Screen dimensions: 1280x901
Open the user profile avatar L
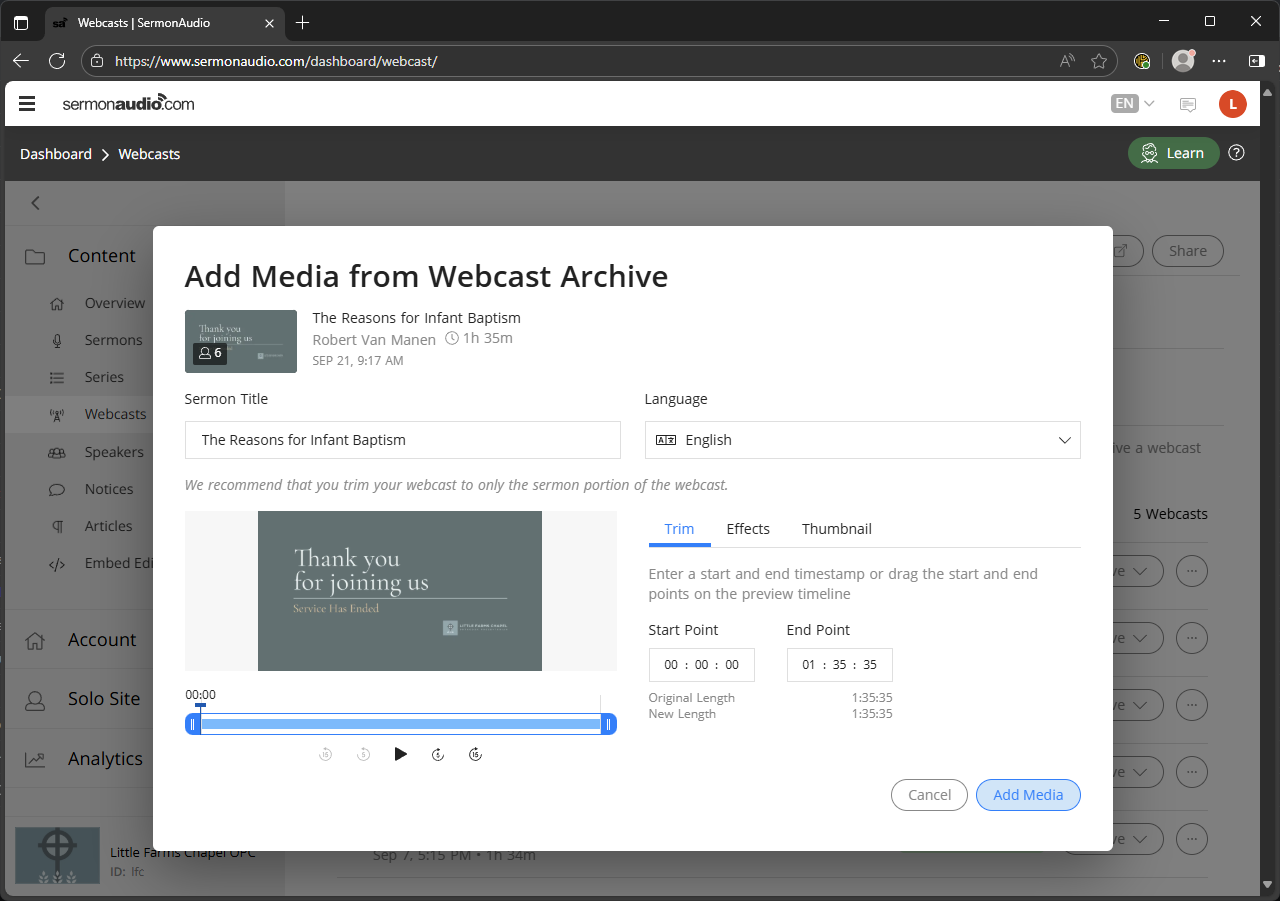(1232, 104)
